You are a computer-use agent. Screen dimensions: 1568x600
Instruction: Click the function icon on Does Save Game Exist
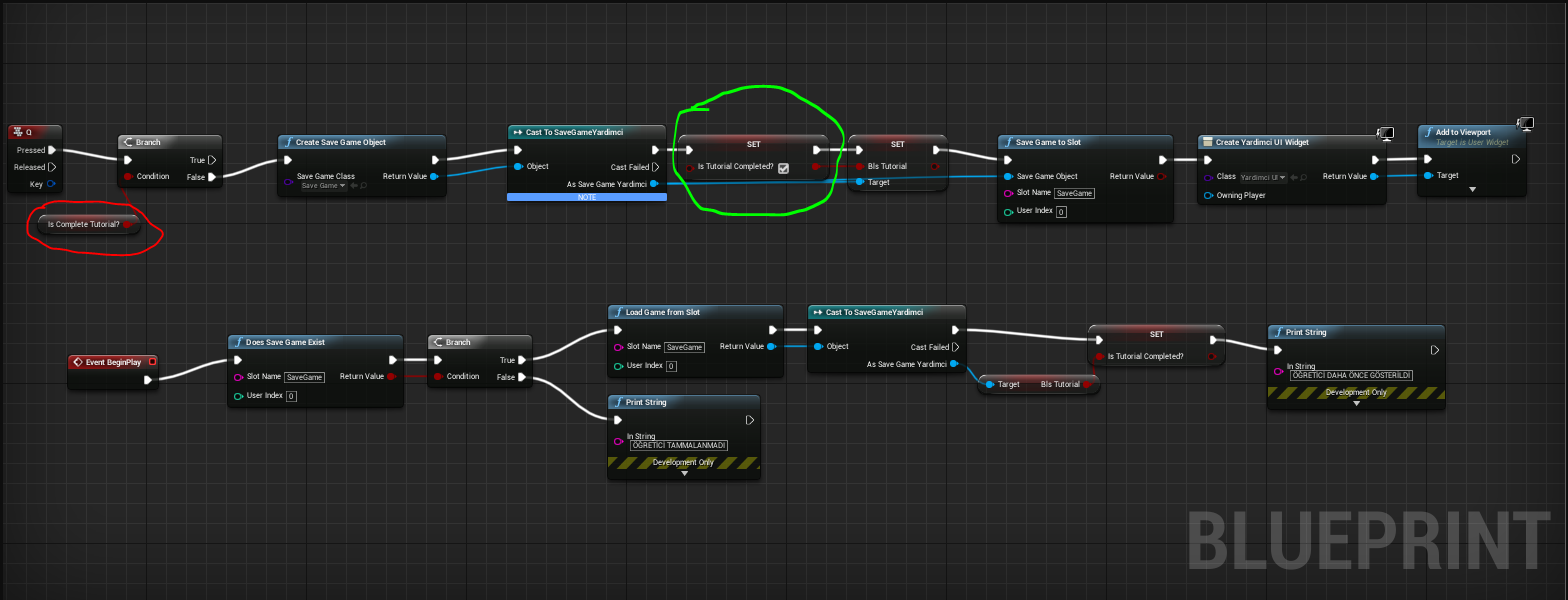point(238,342)
